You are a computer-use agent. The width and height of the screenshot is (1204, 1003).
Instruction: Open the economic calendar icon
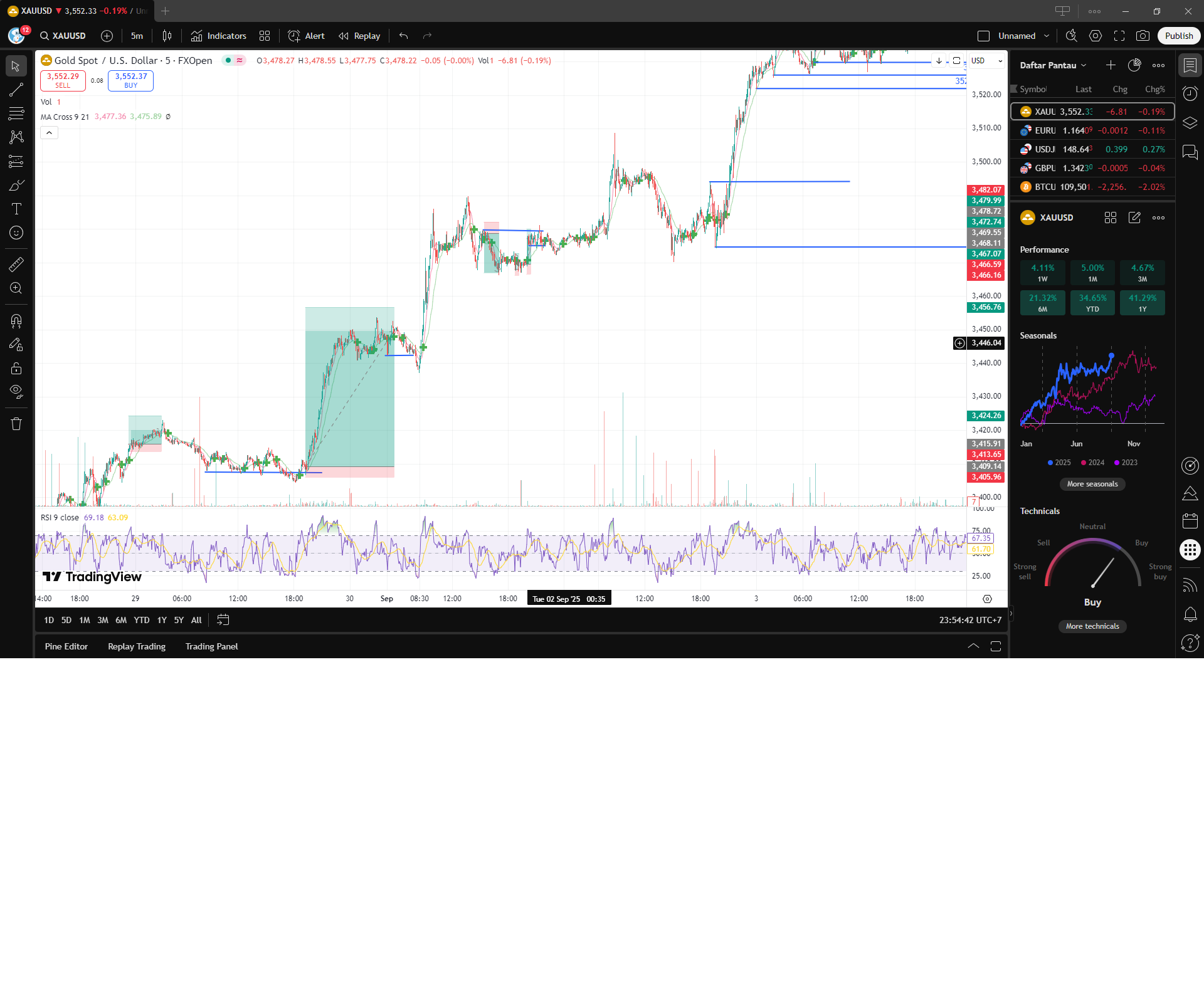tap(1190, 521)
